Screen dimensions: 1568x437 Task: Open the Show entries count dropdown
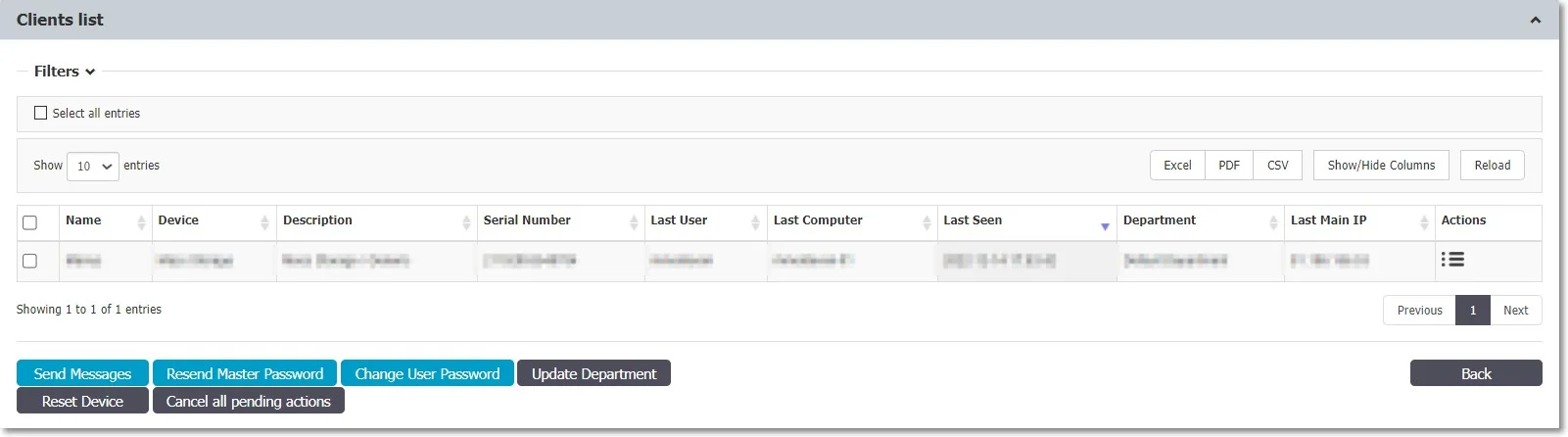(93, 166)
